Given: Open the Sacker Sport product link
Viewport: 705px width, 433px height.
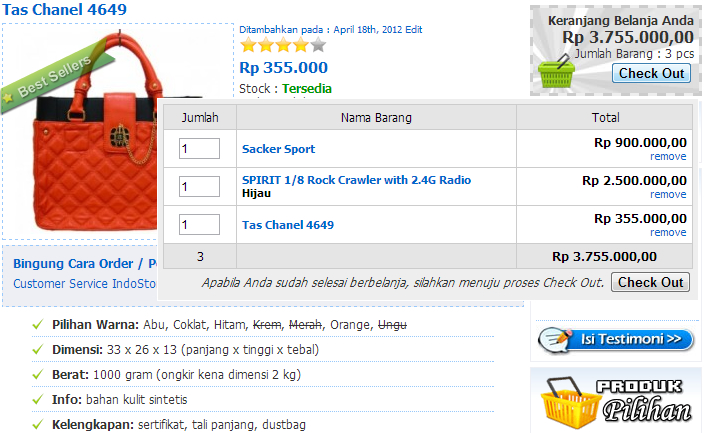Looking at the screenshot, I should pos(278,149).
